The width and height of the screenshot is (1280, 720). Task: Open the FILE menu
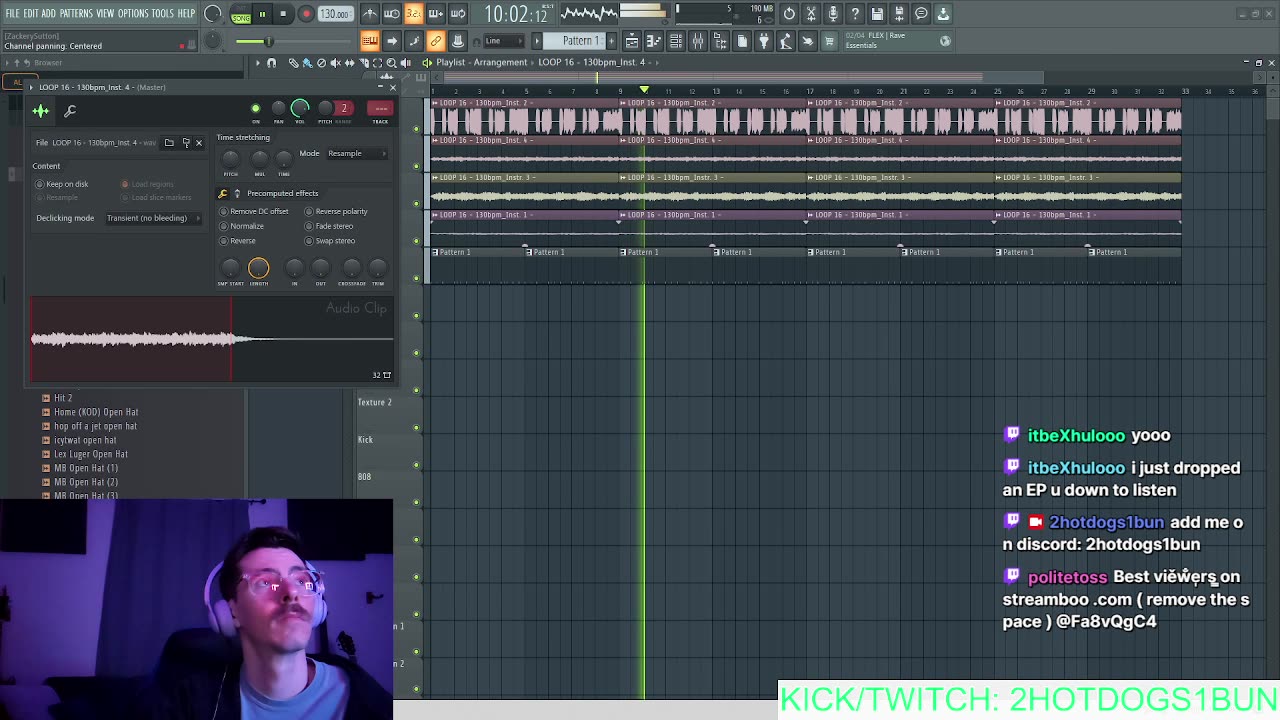point(12,13)
